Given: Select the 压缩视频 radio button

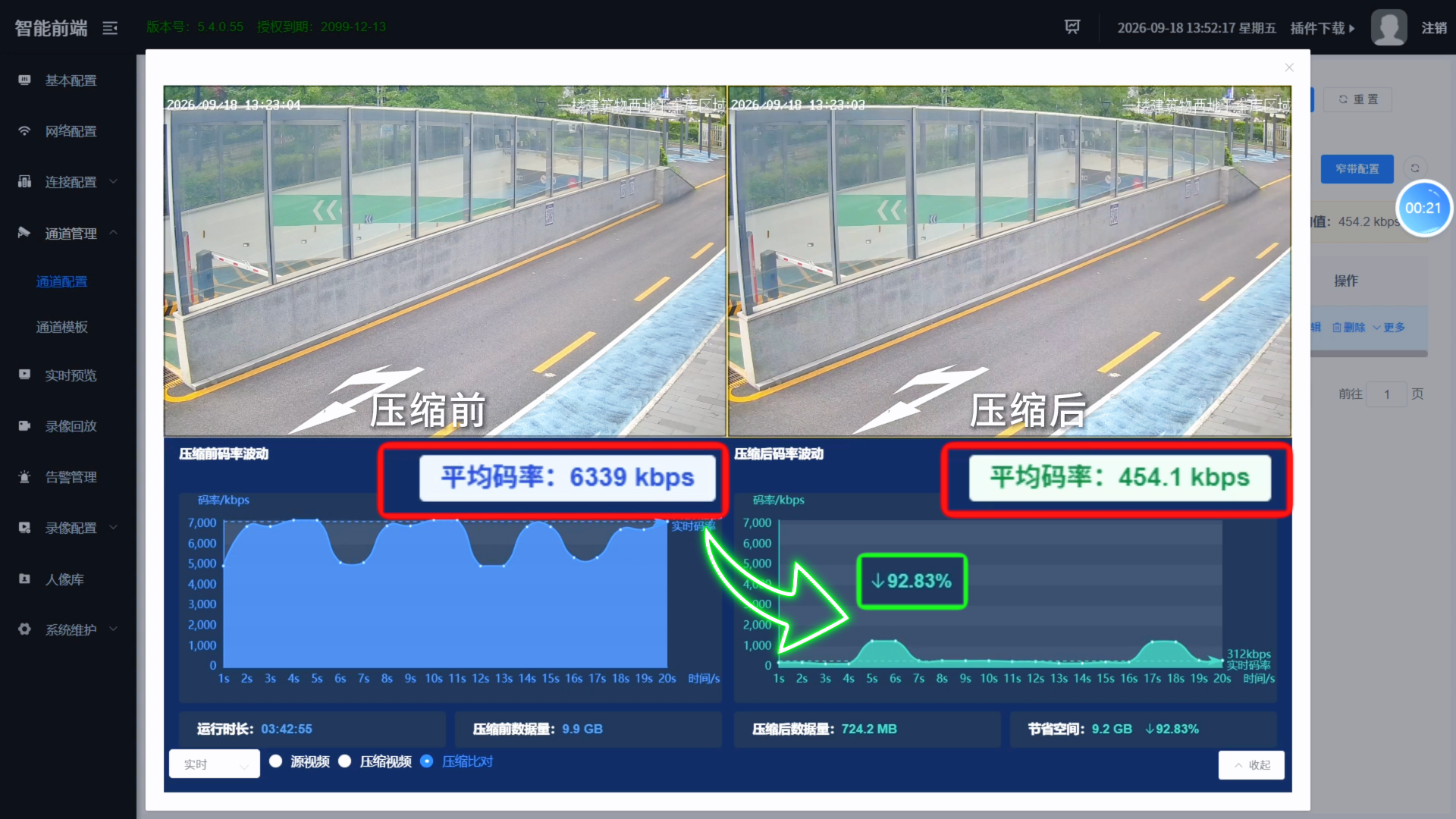Looking at the screenshot, I should pyautogui.click(x=344, y=761).
